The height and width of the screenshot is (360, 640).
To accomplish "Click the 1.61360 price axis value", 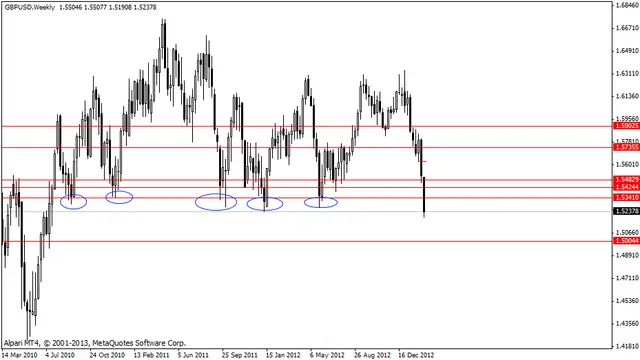I will 627,96.
